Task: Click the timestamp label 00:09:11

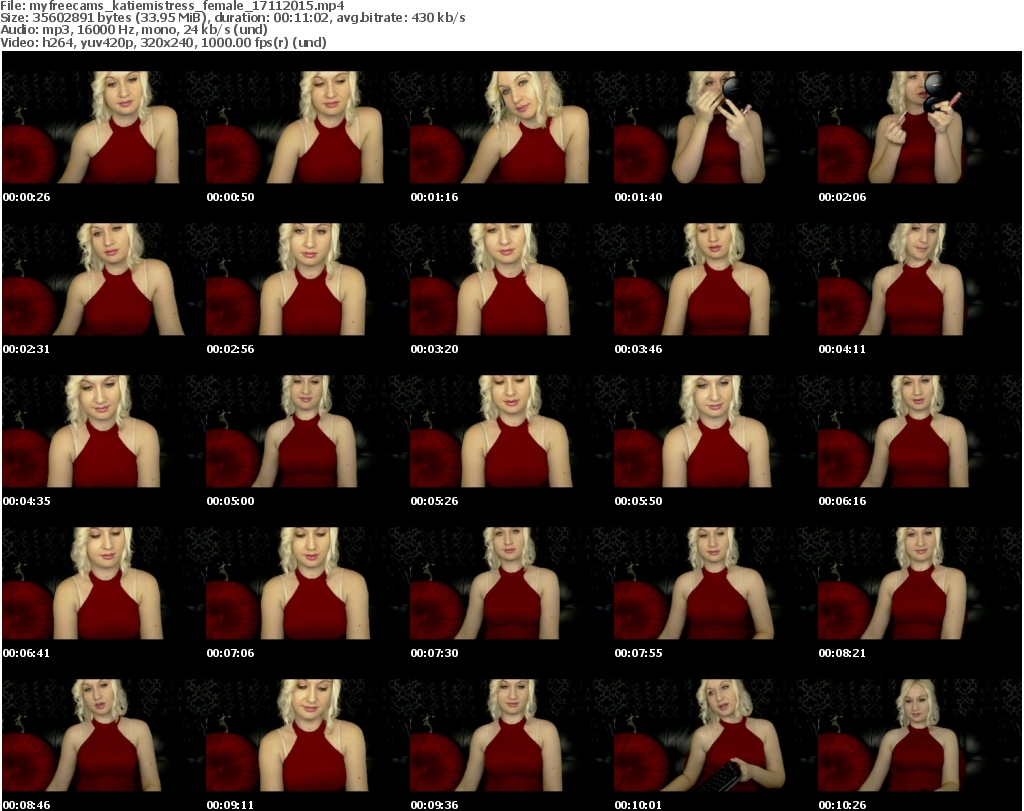Action: (x=231, y=805)
